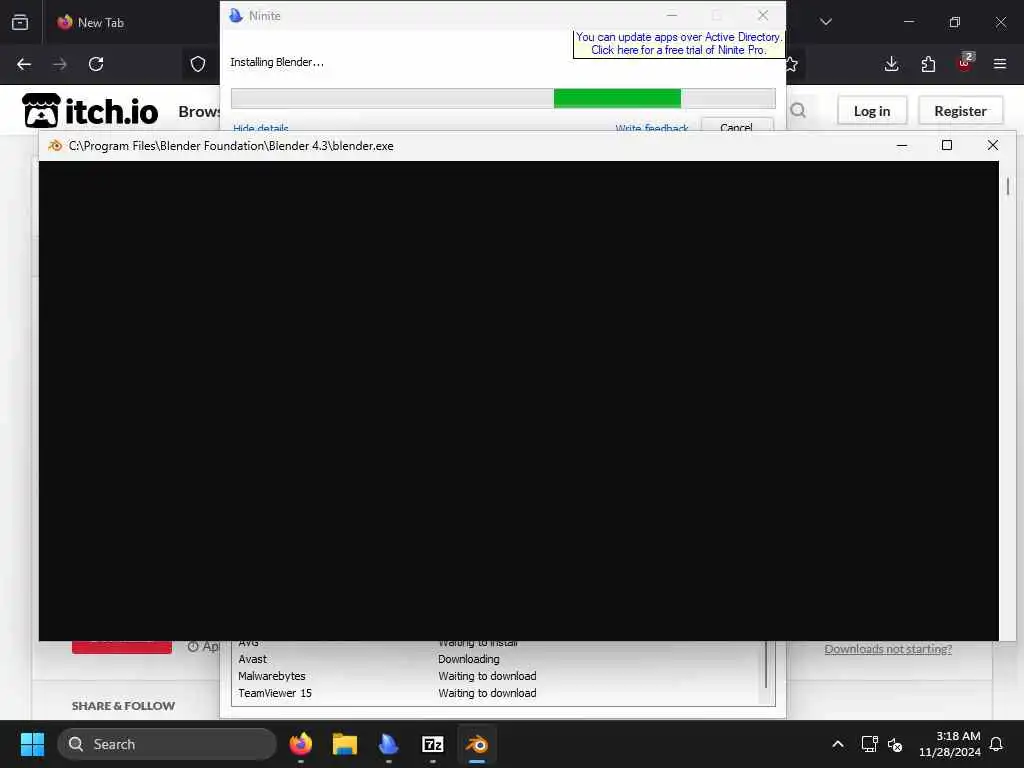Open the notifications bell icon
The image size is (1024, 768).
tap(997, 744)
